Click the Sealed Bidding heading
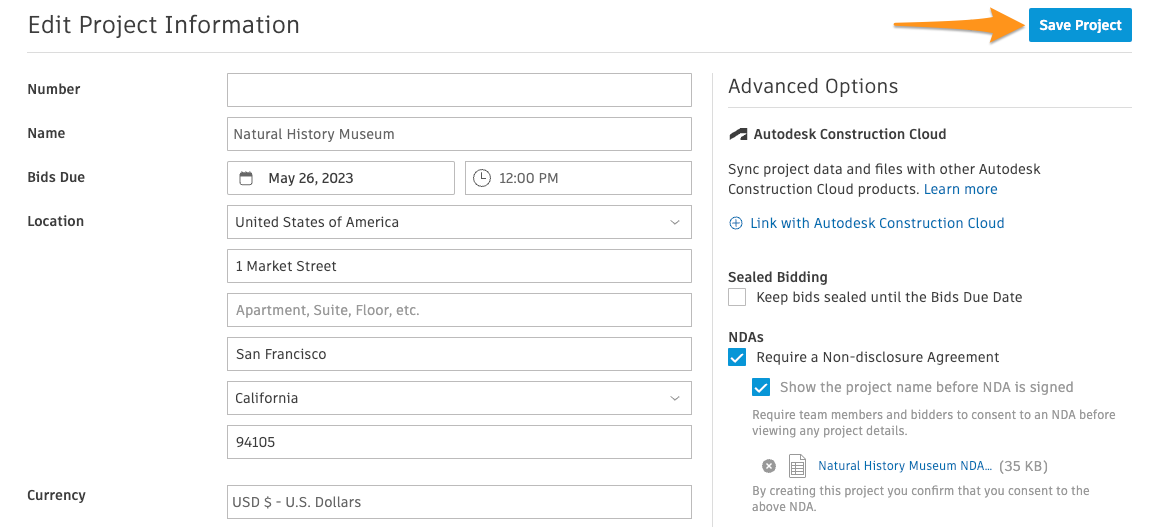Screen dimensions: 1163x527 click(778, 277)
